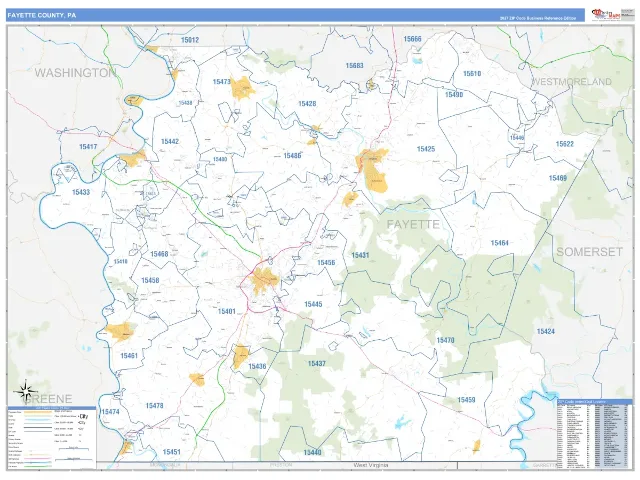
Task: Select ZIP code 15451 label
Action: pyautogui.click(x=171, y=452)
